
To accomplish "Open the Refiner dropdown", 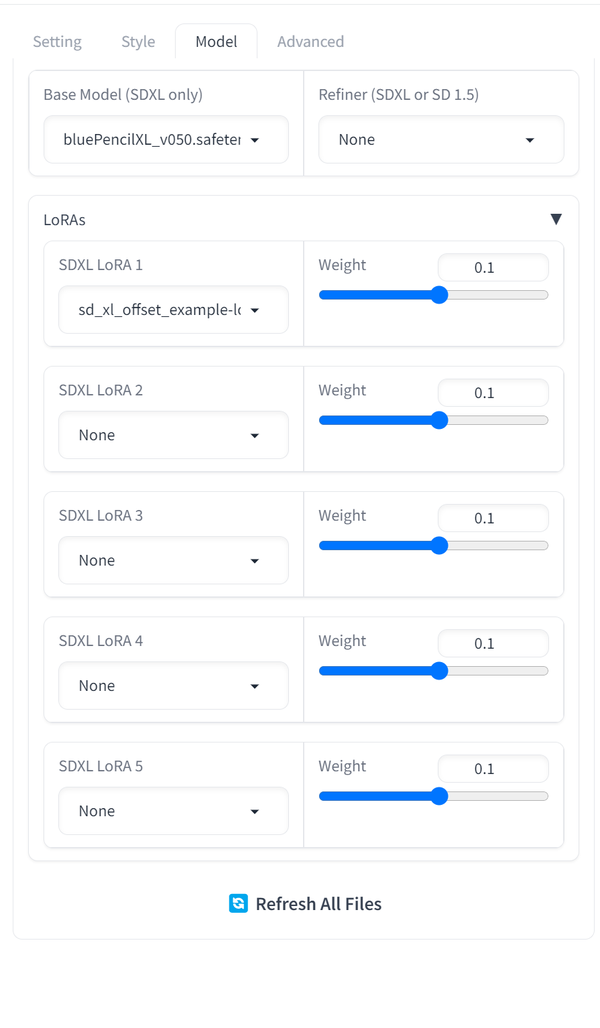I will click(x=443, y=139).
